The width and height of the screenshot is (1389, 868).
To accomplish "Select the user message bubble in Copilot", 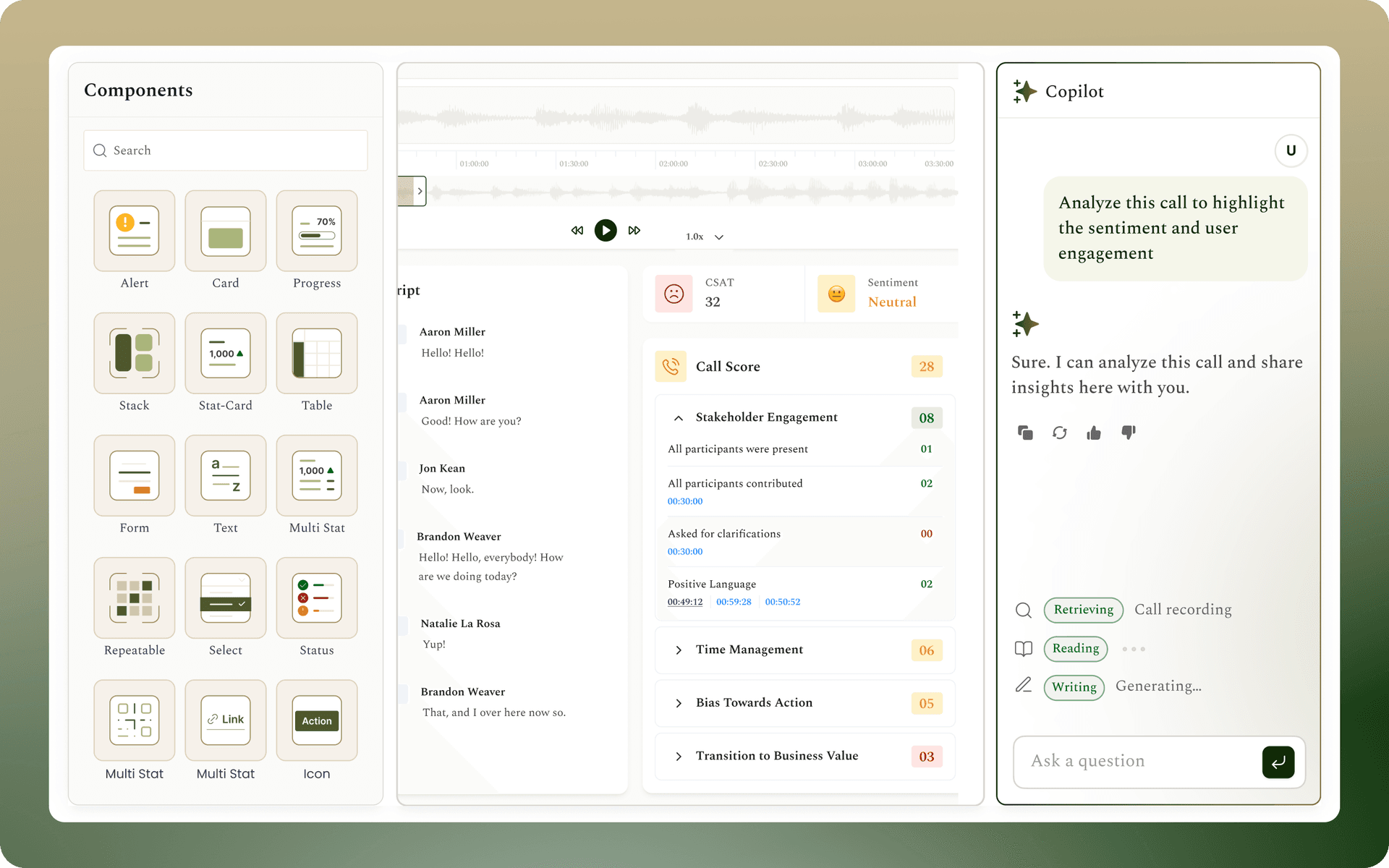I will point(1175,229).
